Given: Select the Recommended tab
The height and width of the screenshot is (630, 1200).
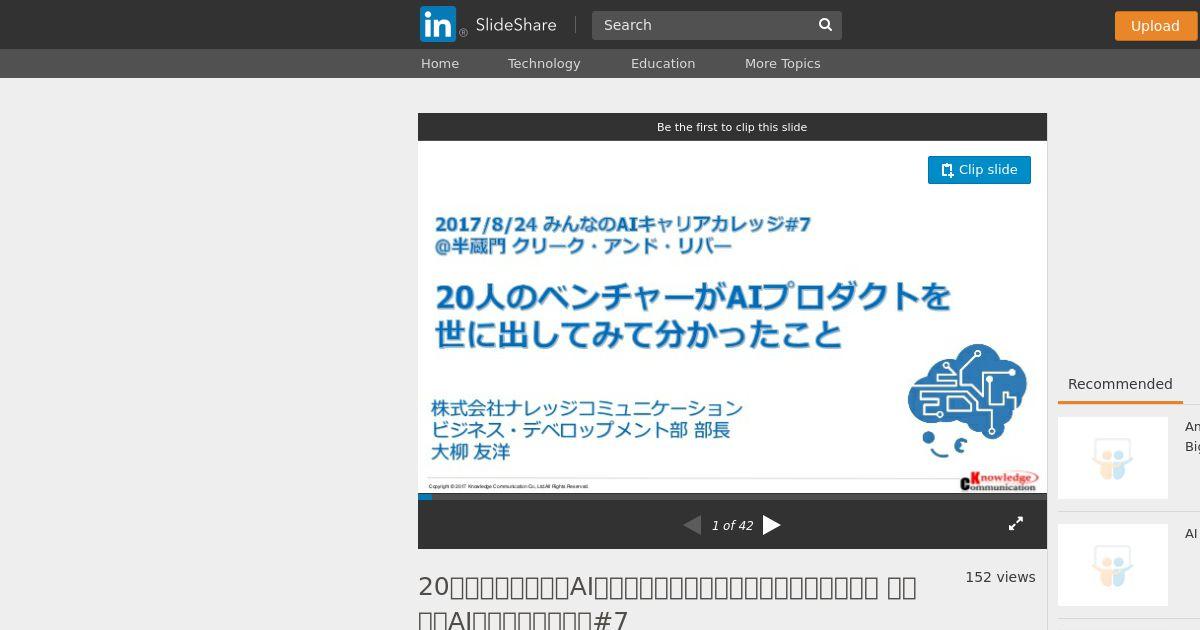Looking at the screenshot, I should [x=1120, y=385].
